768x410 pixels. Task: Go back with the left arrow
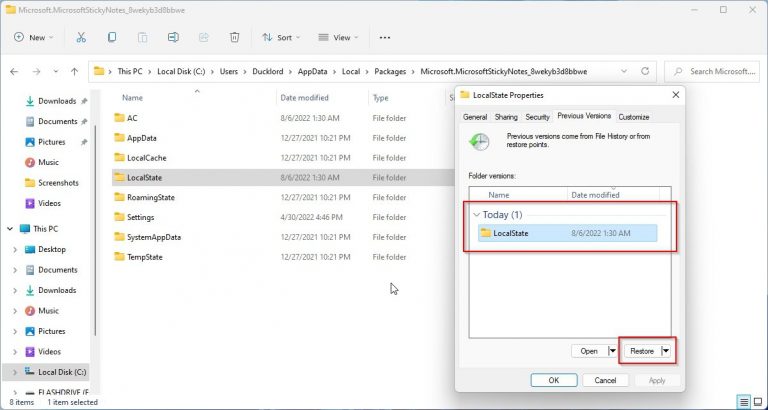[x=14, y=72]
